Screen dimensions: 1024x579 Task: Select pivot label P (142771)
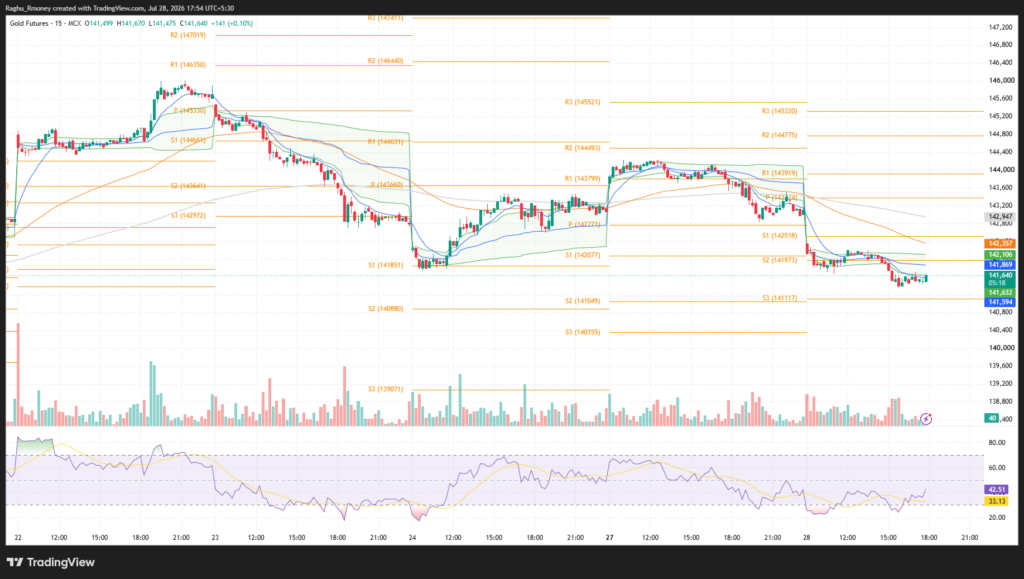tap(584, 225)
